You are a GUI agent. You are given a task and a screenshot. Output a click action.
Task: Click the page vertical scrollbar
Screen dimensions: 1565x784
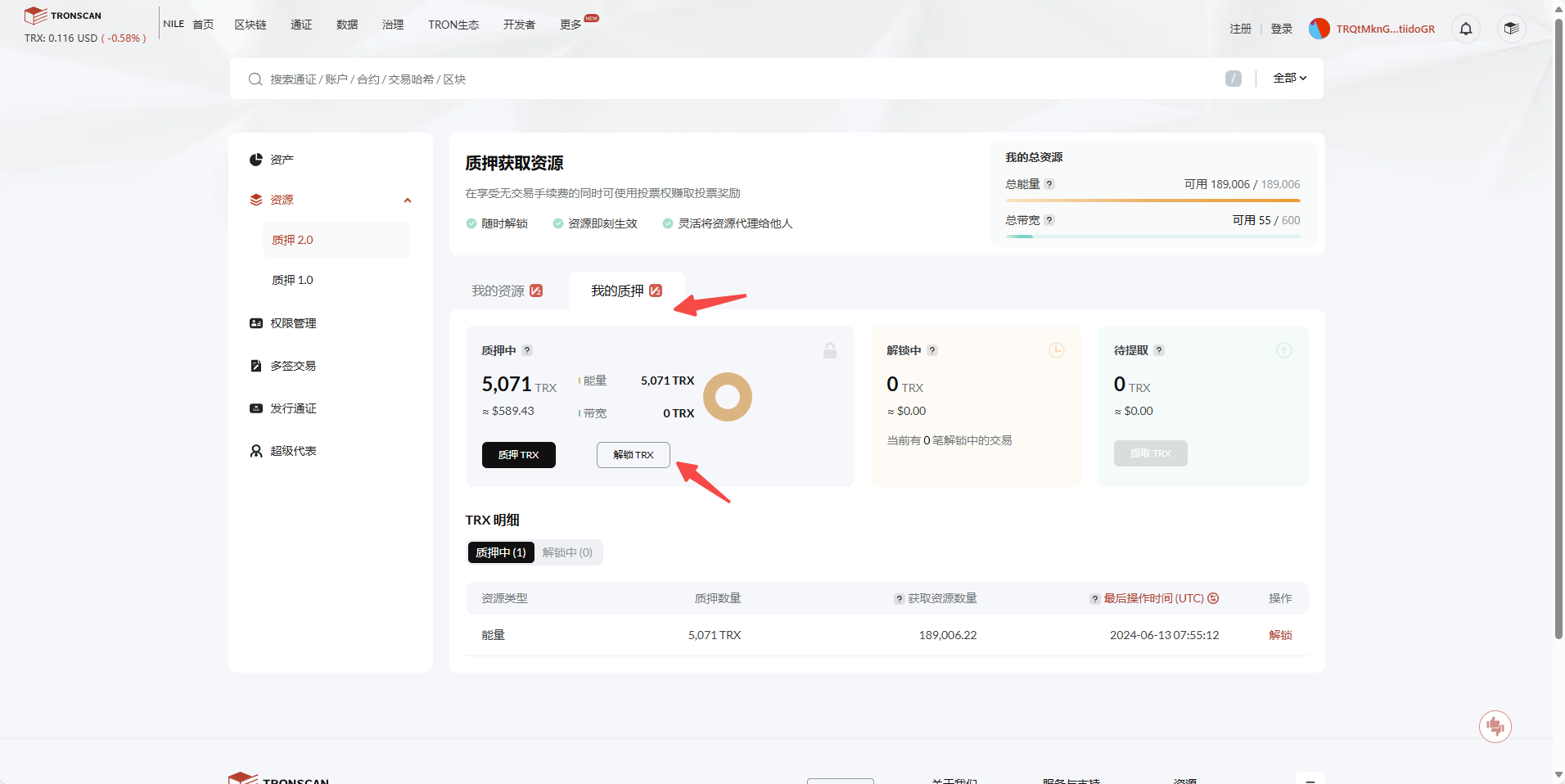[x=1558, y=327]
